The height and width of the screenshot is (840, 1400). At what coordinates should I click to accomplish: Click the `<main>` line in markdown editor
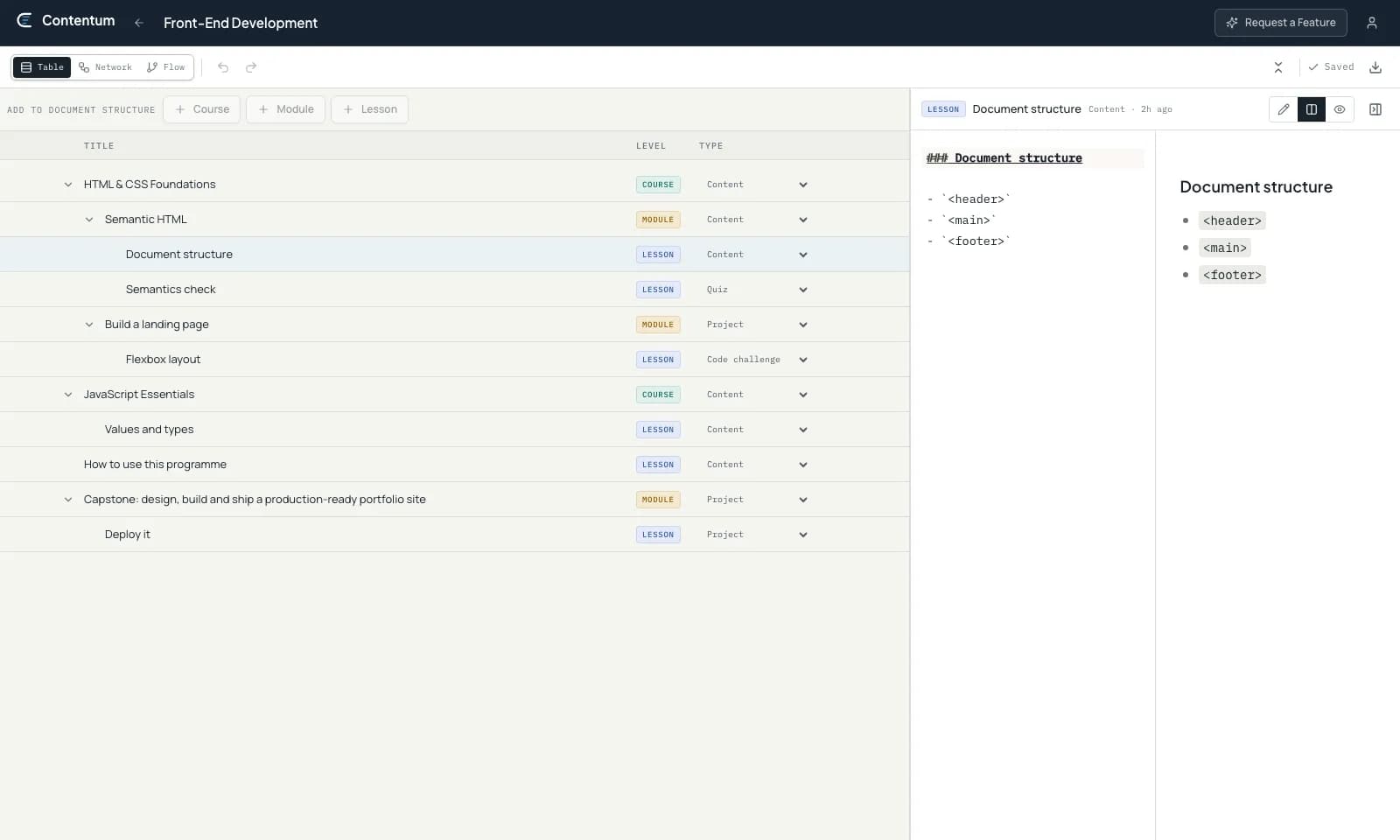point(962,220)
